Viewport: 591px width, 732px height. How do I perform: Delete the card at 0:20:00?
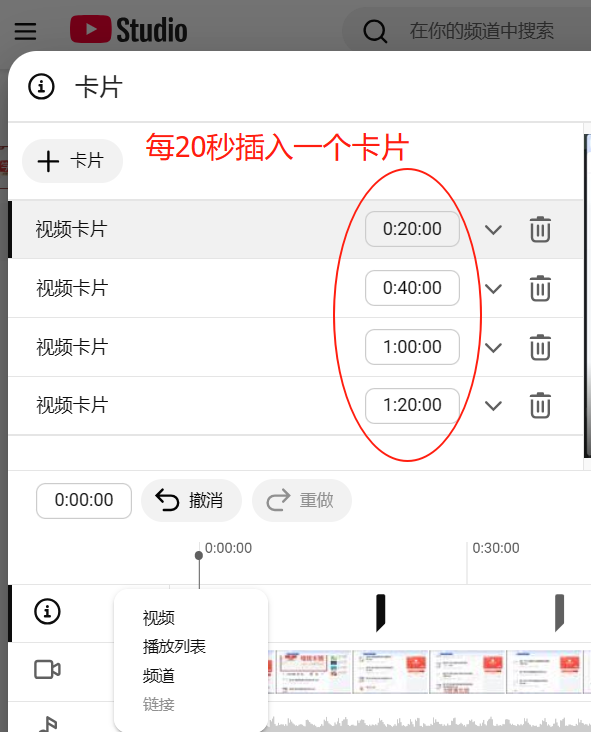tap(540, 229)
